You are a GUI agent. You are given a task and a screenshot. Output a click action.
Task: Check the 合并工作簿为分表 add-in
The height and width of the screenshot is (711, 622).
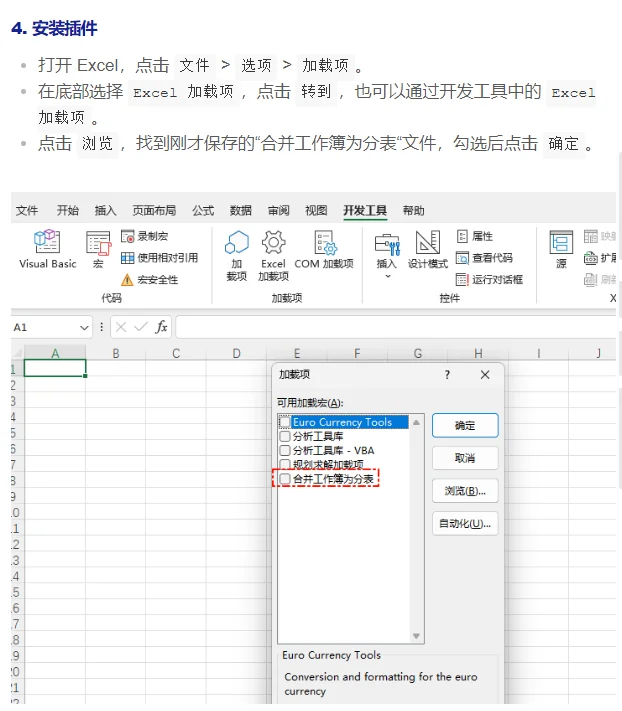coord(285,478)
